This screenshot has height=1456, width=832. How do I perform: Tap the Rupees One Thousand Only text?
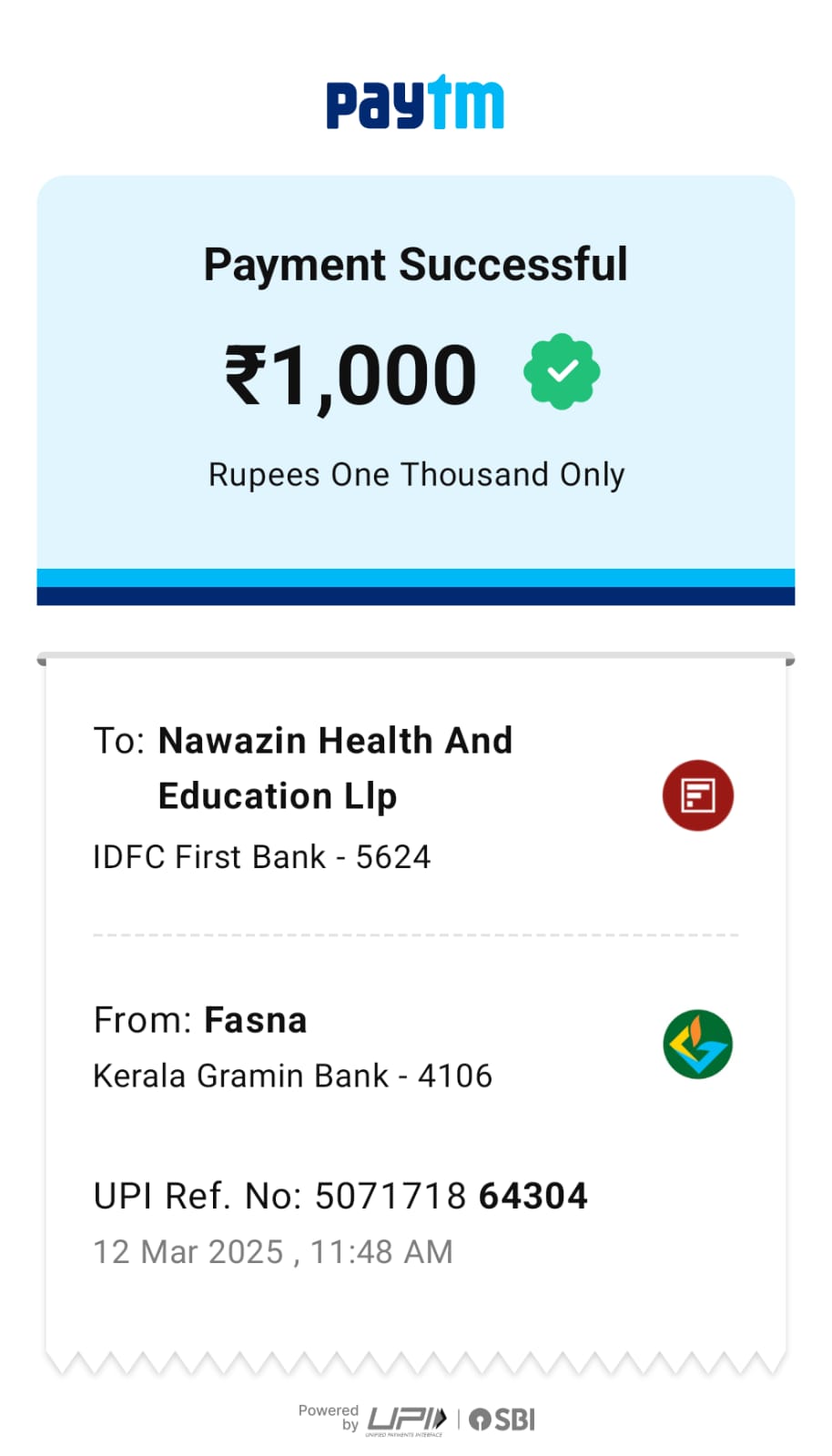416,475
